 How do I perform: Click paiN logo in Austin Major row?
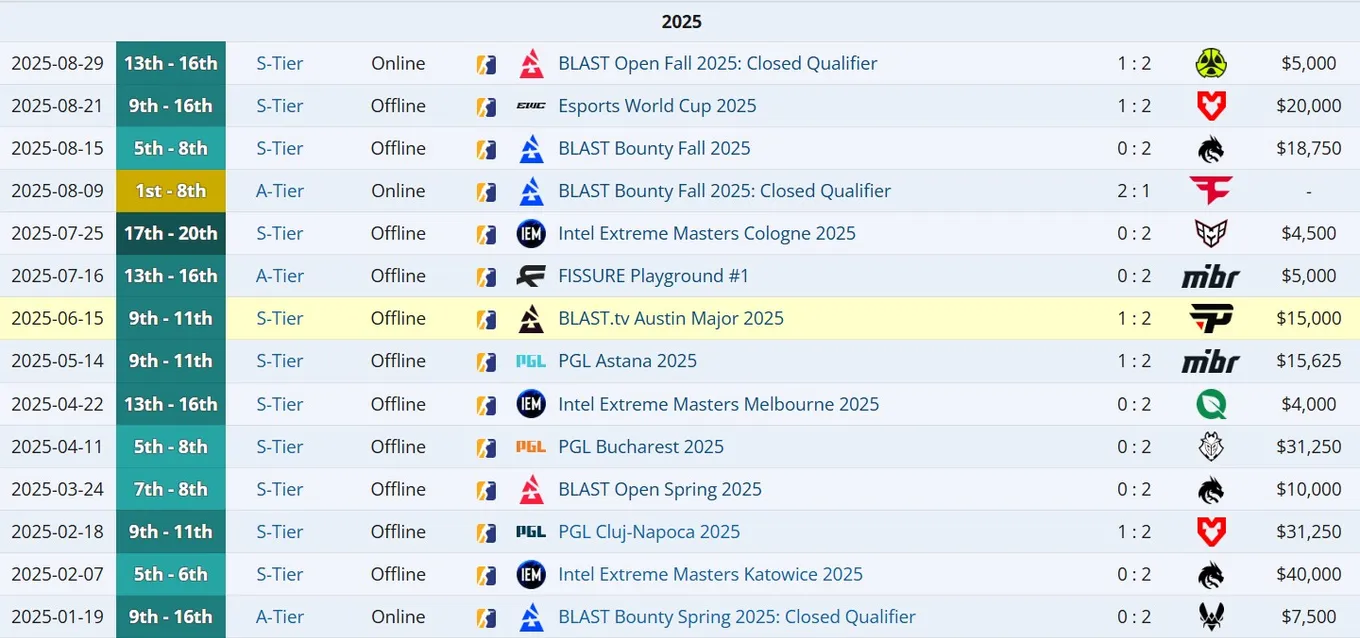coord(1211,318)
